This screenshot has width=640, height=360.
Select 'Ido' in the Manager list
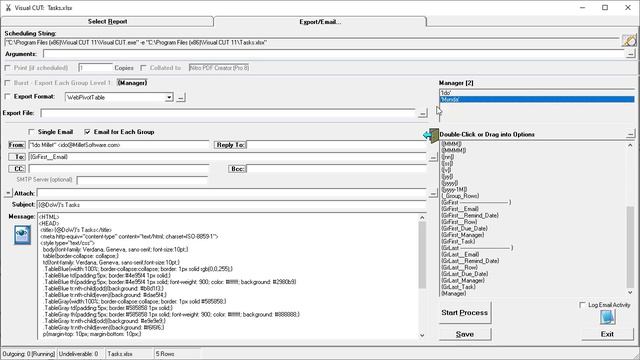(x=537, y=93)
